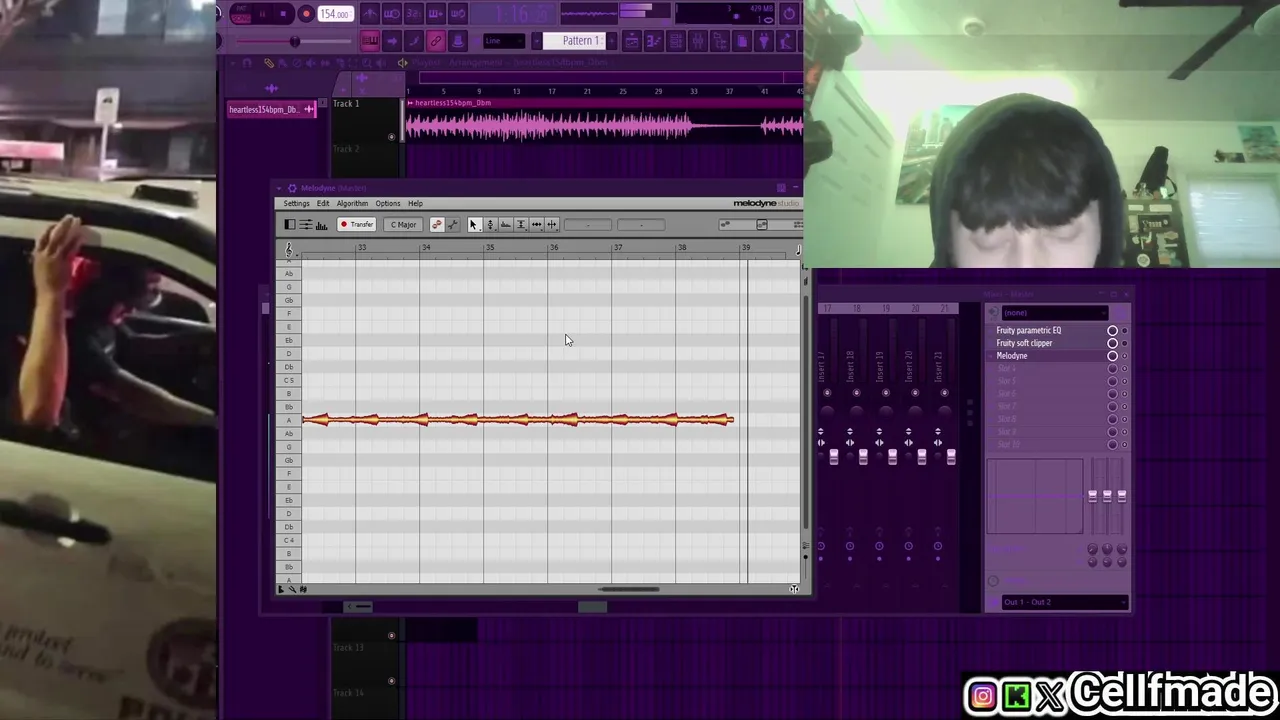The width and height of the screenshot is (1280, 720).
Task: Click the Insert 21 mixer fader
Action: [x=950, y=456]
